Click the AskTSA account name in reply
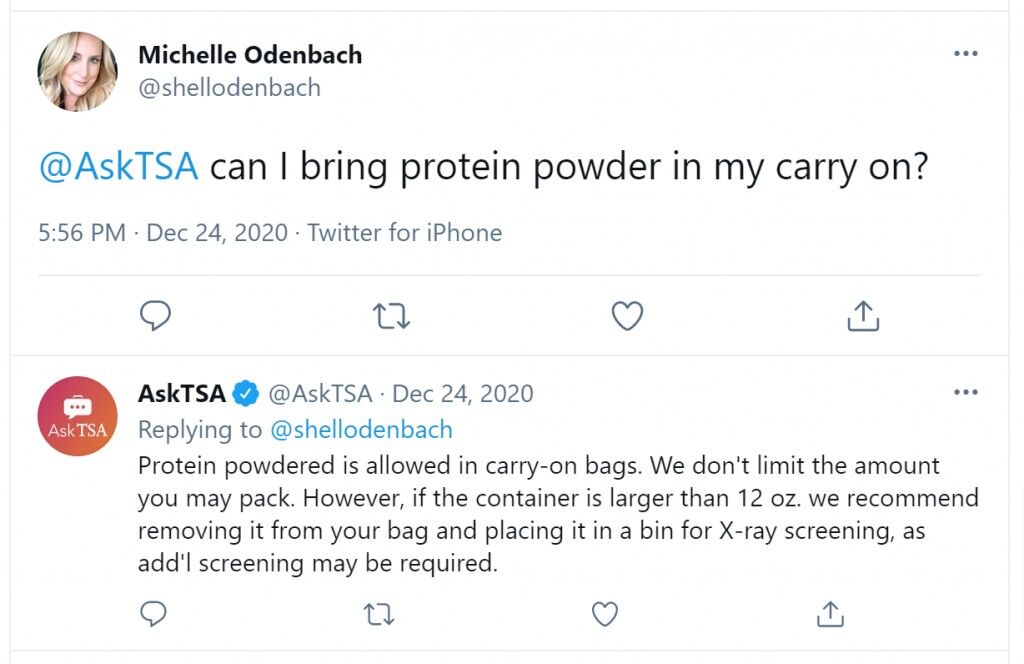The height and width of the screenshot is (664, 1024). (x=182, y=394)
